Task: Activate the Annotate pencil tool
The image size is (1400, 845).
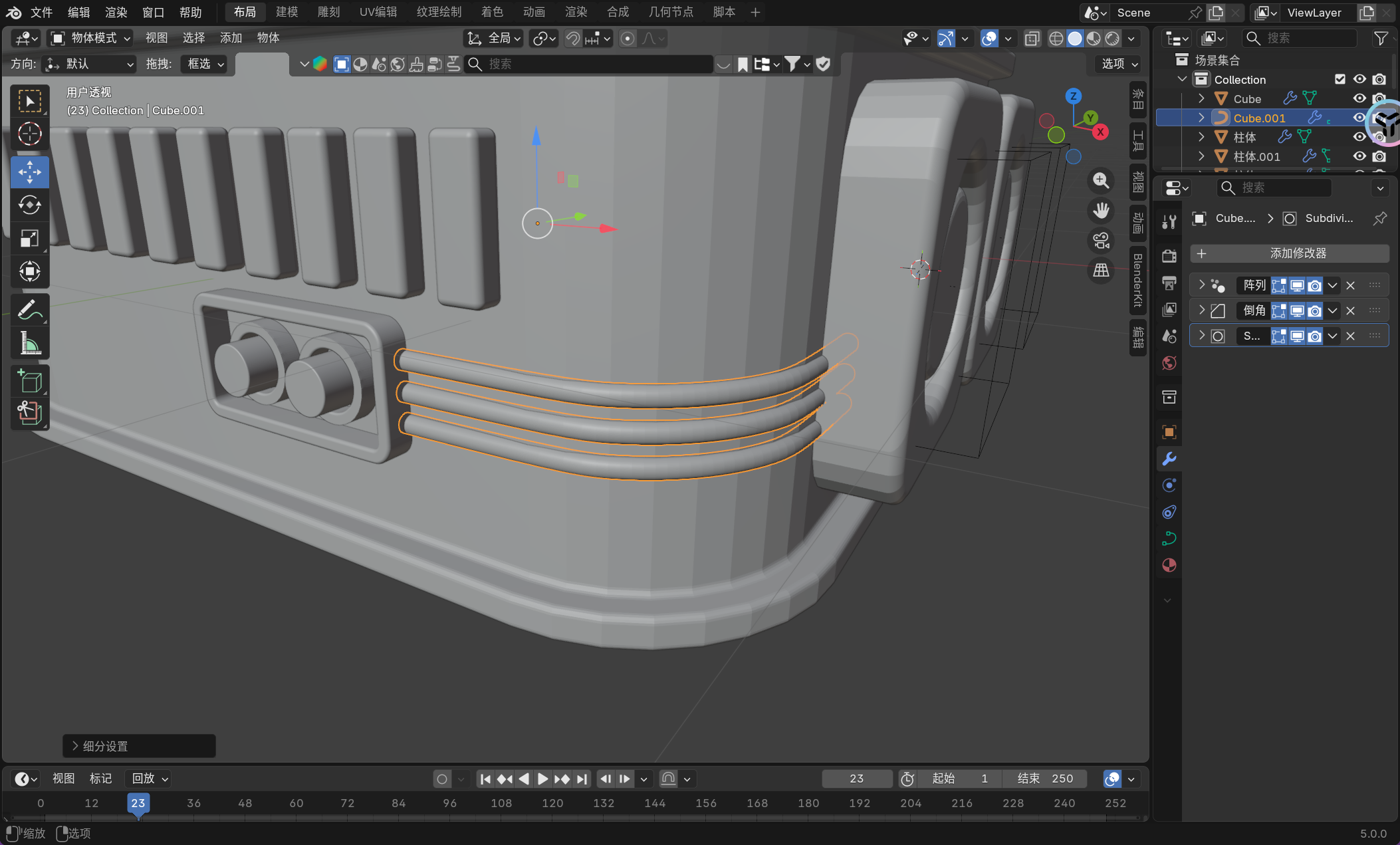Action: [29, 310]
